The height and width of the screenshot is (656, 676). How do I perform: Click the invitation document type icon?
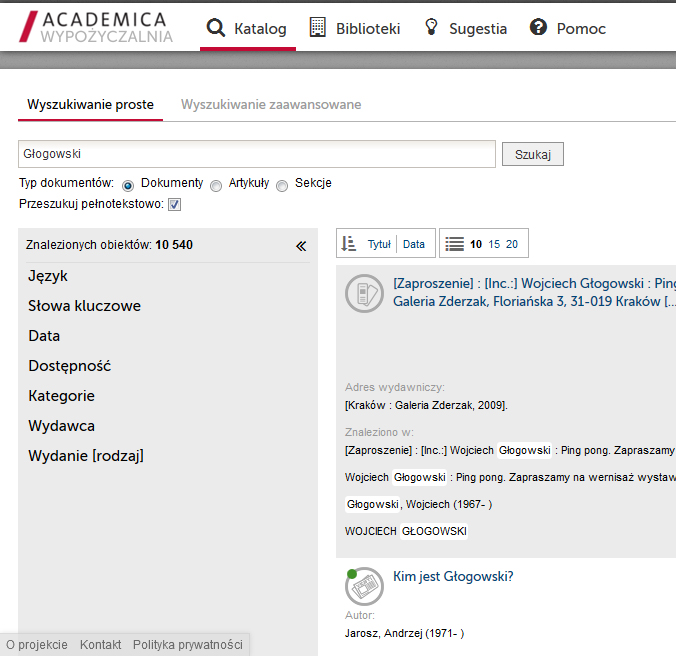pyautogui.click(x=364, y=292)
